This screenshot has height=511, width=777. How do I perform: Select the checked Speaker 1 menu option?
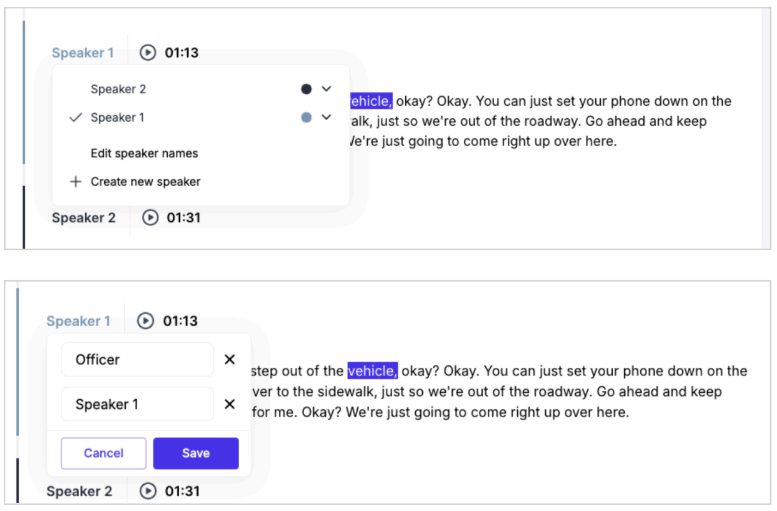coord(117,117)
